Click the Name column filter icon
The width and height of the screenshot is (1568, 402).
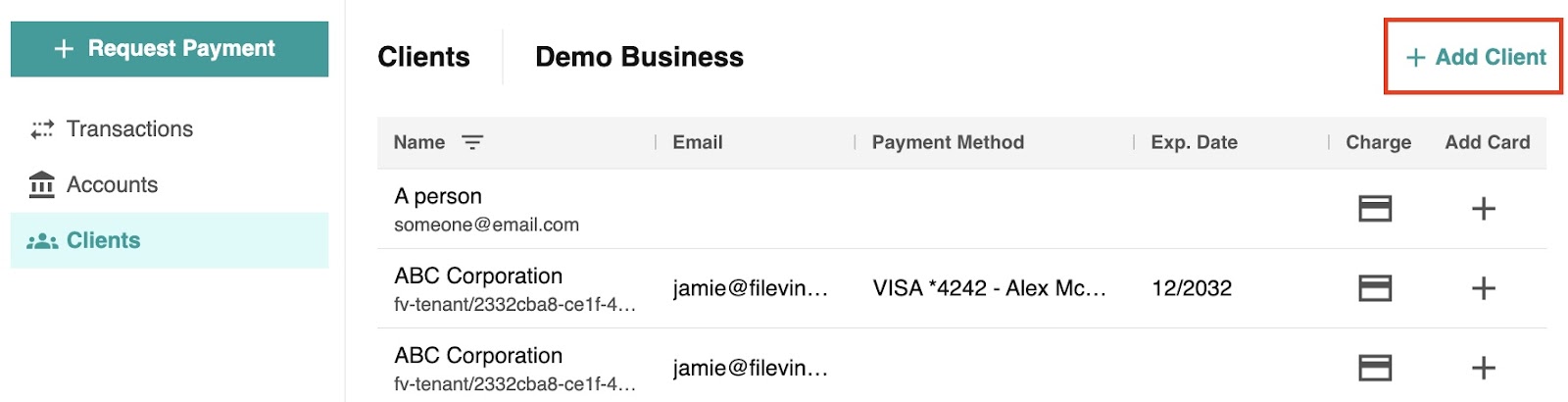tap(472, 143)
